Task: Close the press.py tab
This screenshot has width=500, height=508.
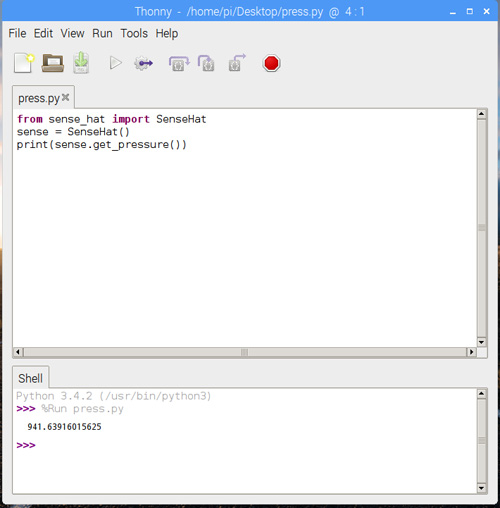Action: 66,97
